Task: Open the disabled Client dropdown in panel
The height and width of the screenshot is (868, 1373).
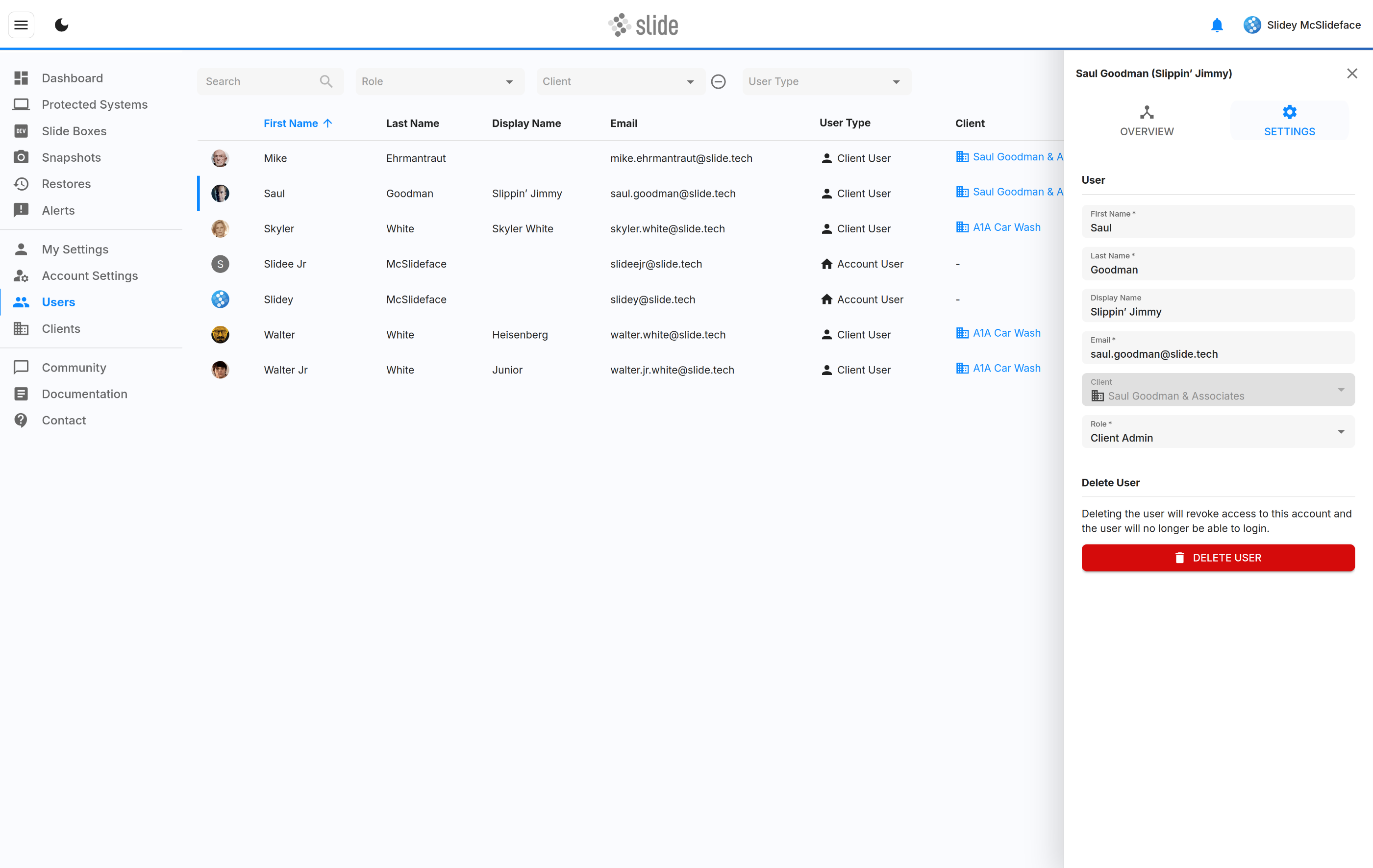Action: pyautogui.click(x=1218, y=390)
